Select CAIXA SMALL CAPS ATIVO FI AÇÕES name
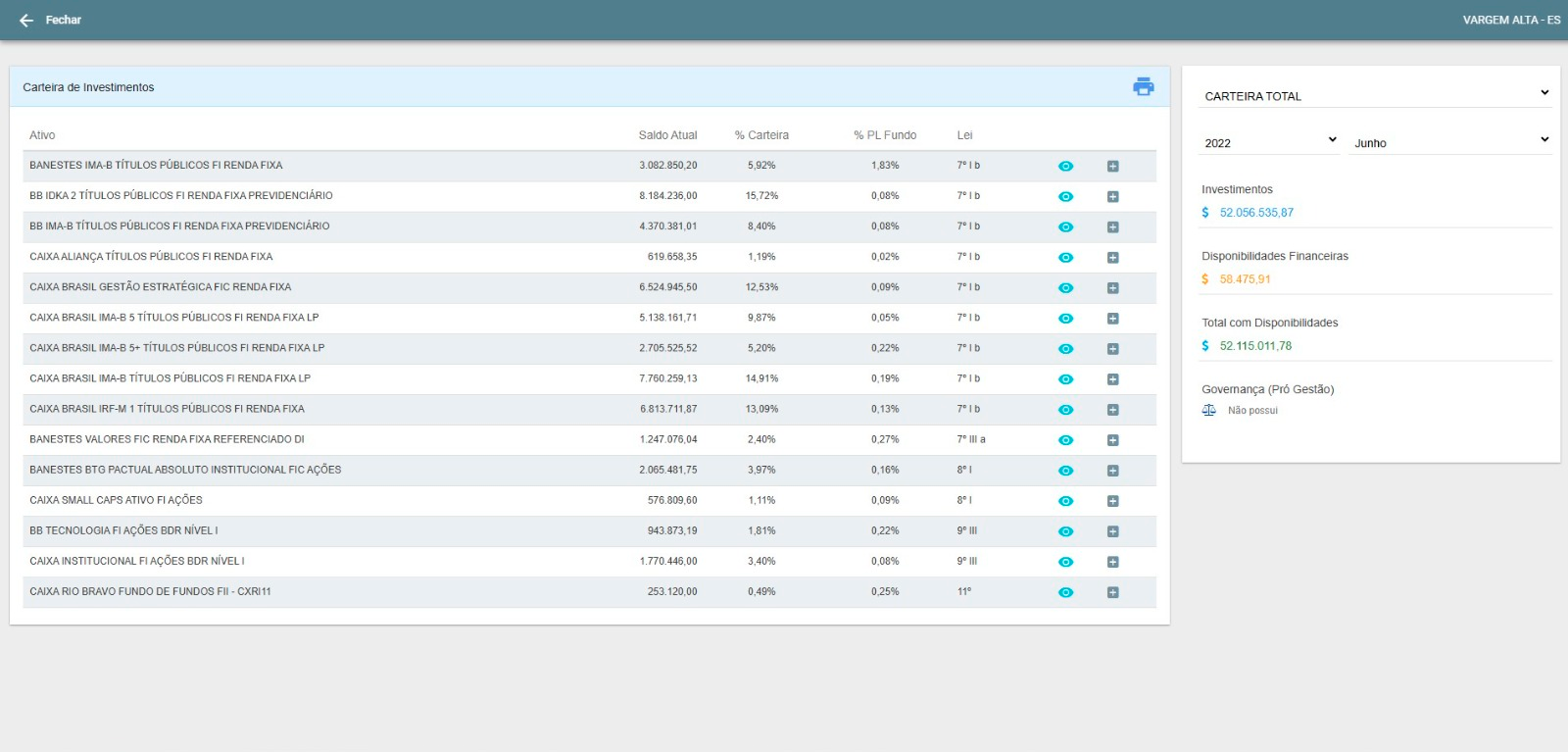Screen dimensions: 1568x752 116,500
